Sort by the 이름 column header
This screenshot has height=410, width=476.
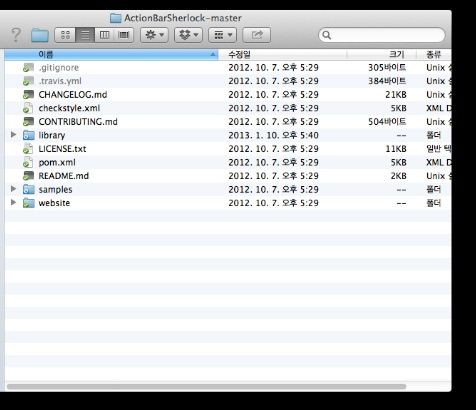tap(112, 54)
